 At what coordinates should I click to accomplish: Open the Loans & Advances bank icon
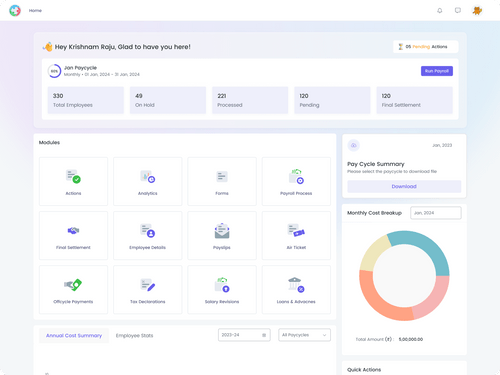pyautogui.click(x=296, y=285)
